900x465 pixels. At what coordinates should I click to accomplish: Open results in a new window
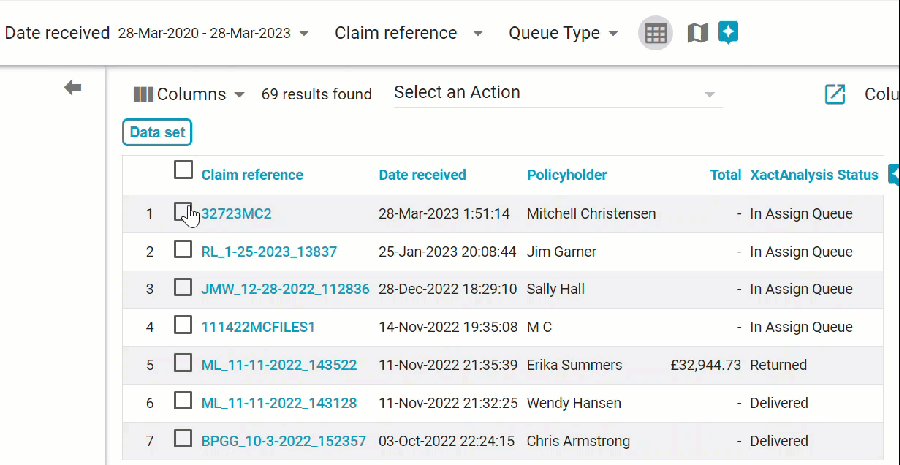(835, 94)
